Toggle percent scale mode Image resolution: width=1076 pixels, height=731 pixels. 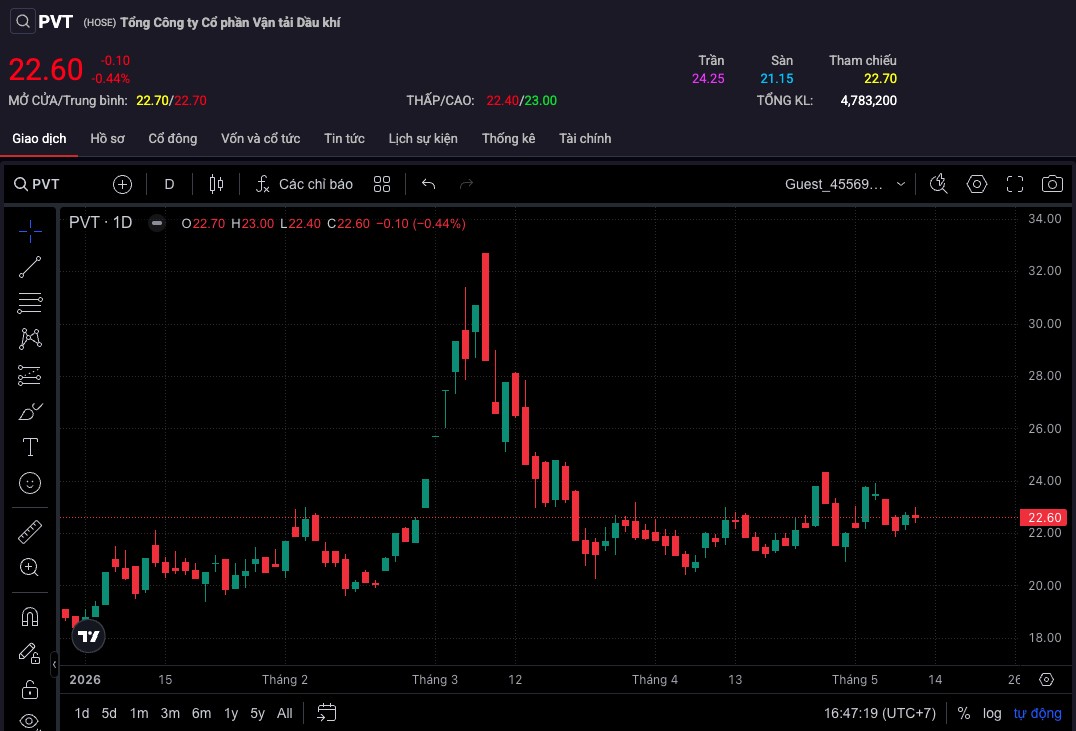[x=964, y=713]
